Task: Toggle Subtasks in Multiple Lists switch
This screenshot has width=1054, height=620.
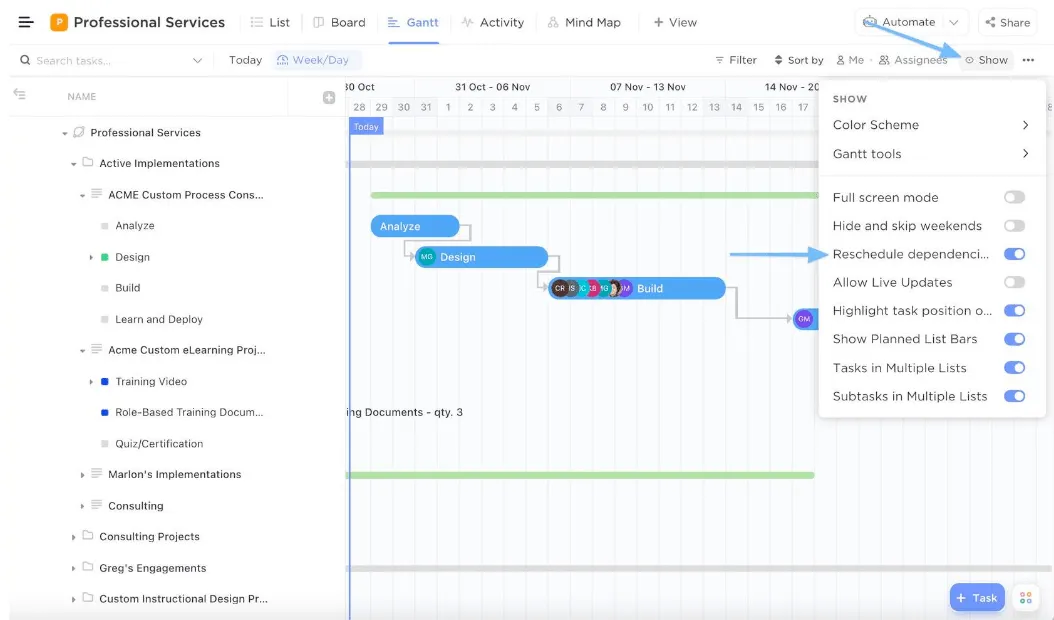Action: [1014, 396]
